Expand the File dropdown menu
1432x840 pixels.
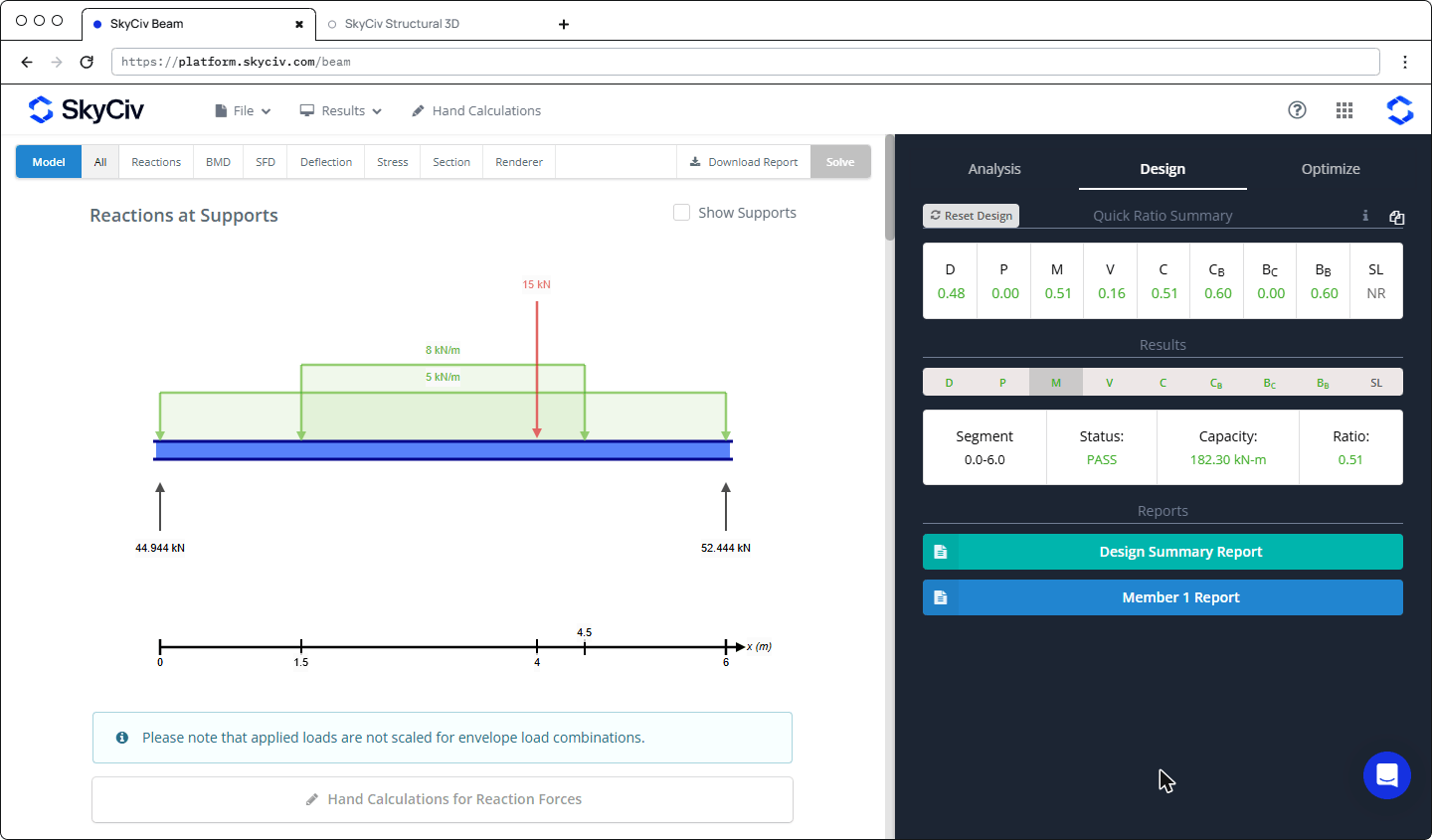point(243,110)
